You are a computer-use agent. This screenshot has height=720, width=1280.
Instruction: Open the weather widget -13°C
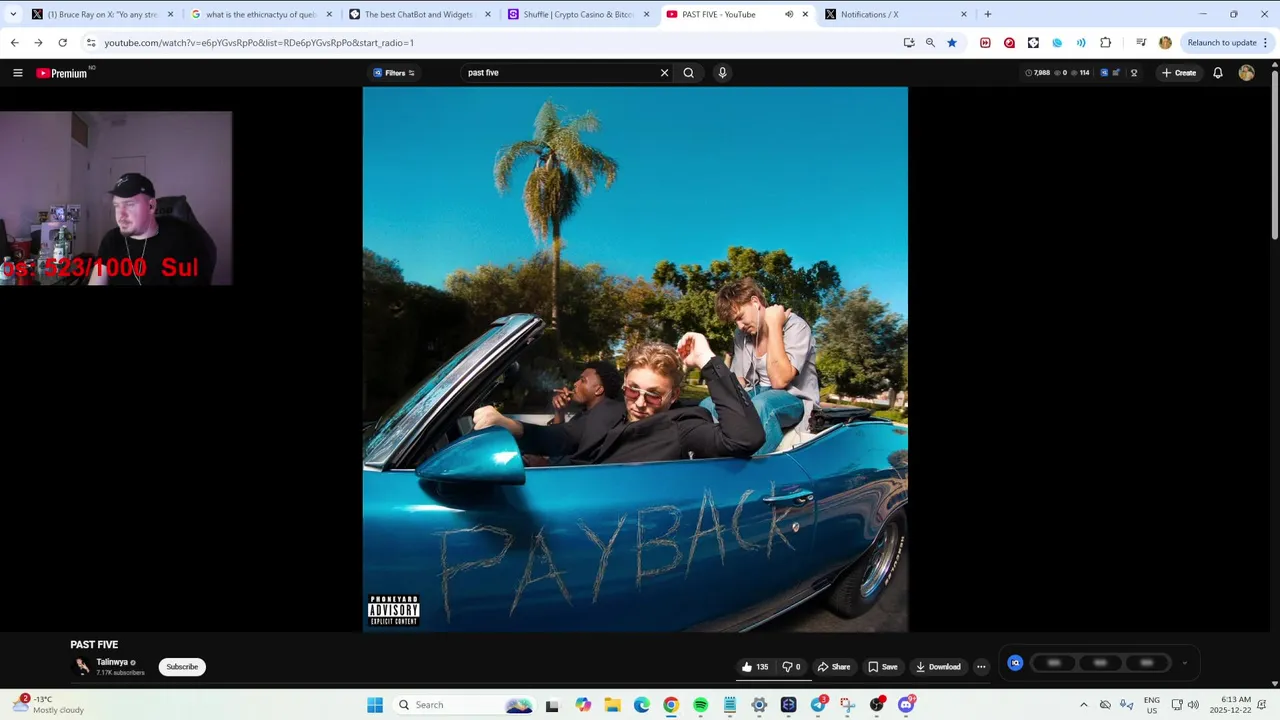pyautogui.click(x=50, y=705)
